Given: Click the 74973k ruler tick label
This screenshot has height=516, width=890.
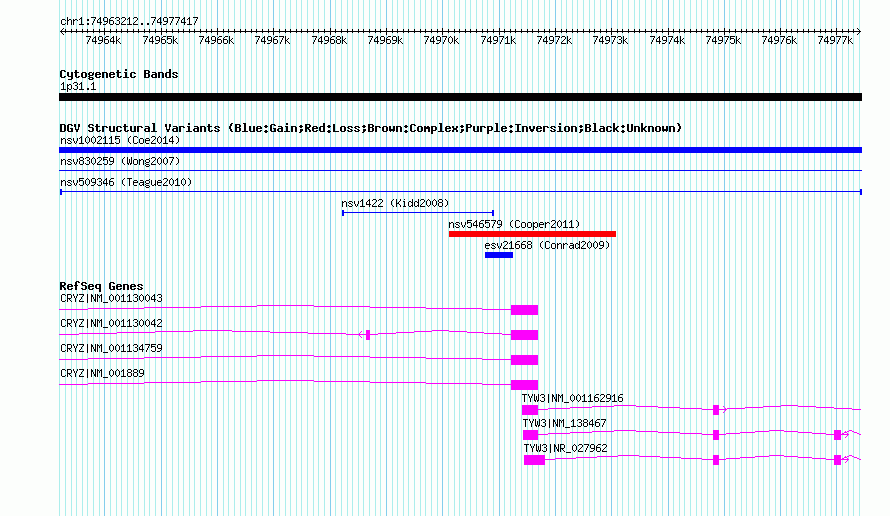Looking at the screenshot, I should point(610,40).
